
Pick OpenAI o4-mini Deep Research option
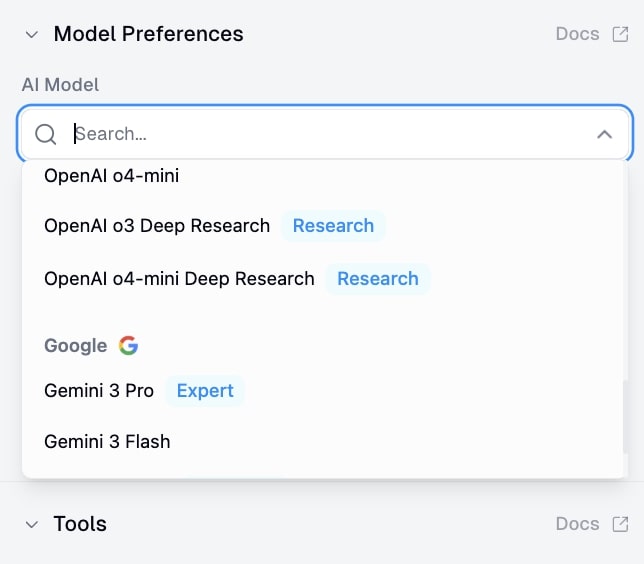[179, 279]
